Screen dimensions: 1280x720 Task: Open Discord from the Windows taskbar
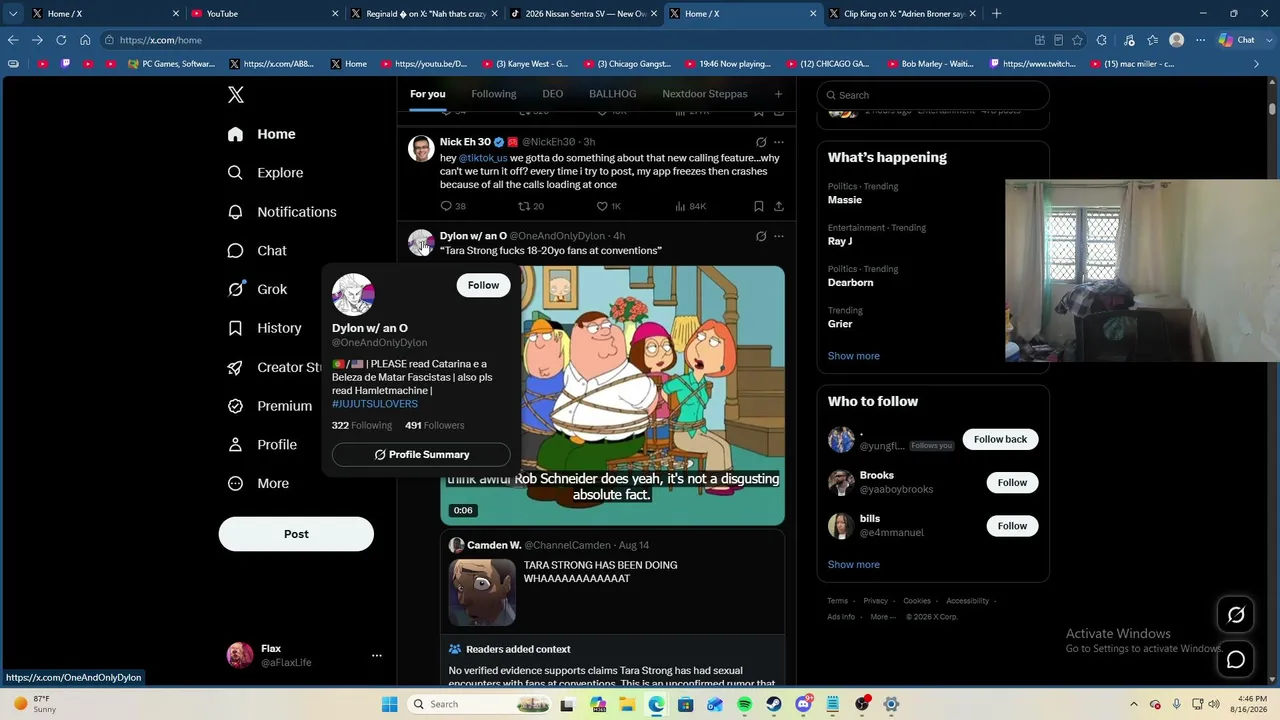click(x=803, y=704)
